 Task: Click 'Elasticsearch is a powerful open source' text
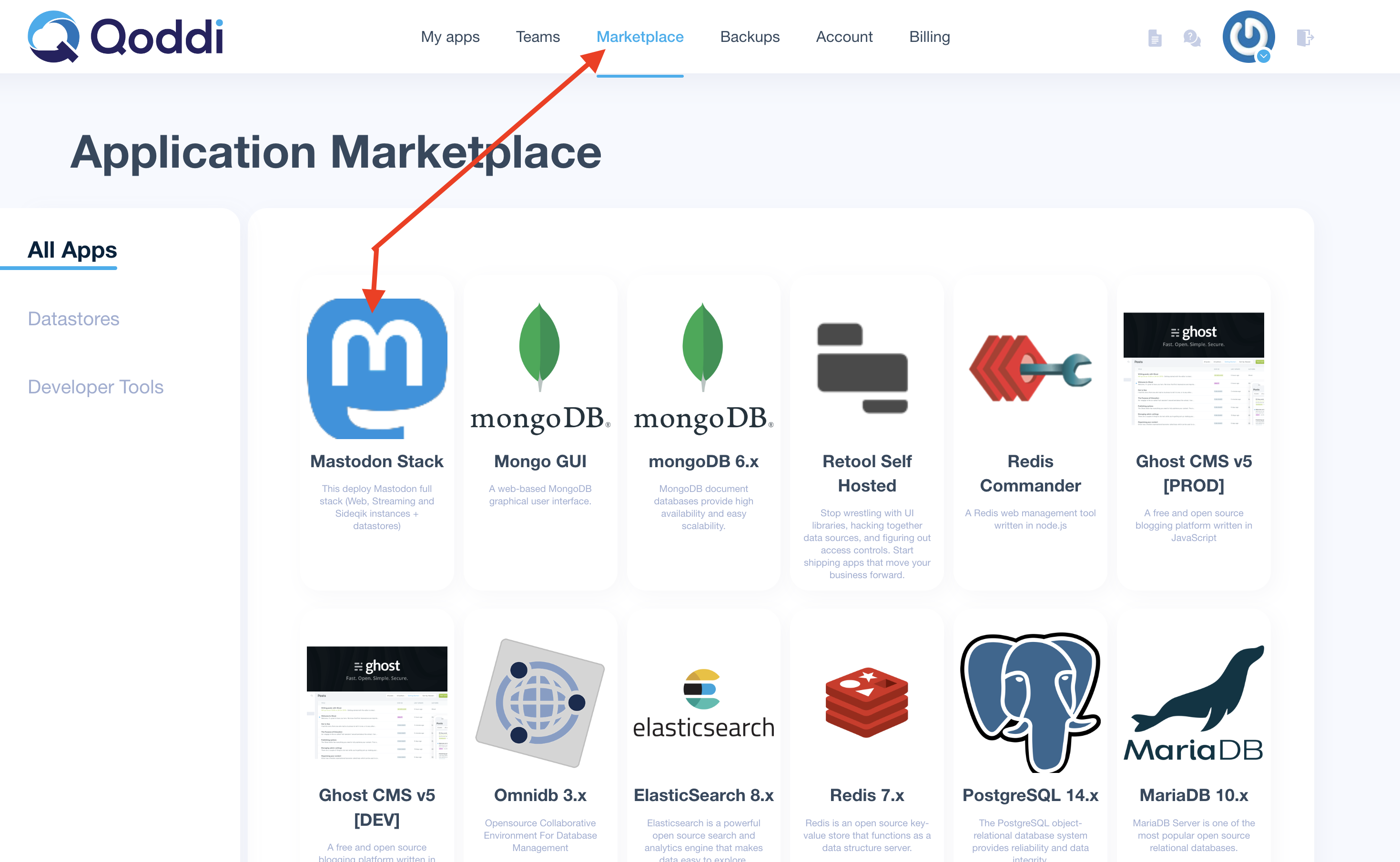point(703,840)
